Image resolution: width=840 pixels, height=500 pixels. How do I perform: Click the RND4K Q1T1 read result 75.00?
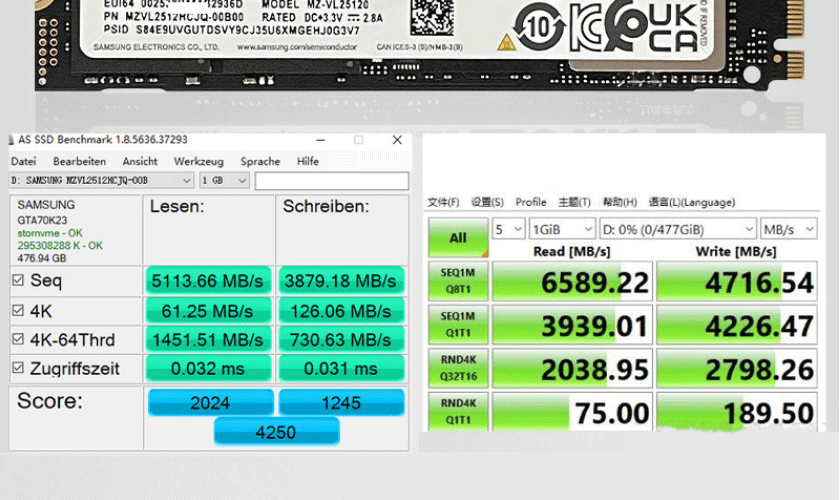pyautogui.click(x=572, y=412)
